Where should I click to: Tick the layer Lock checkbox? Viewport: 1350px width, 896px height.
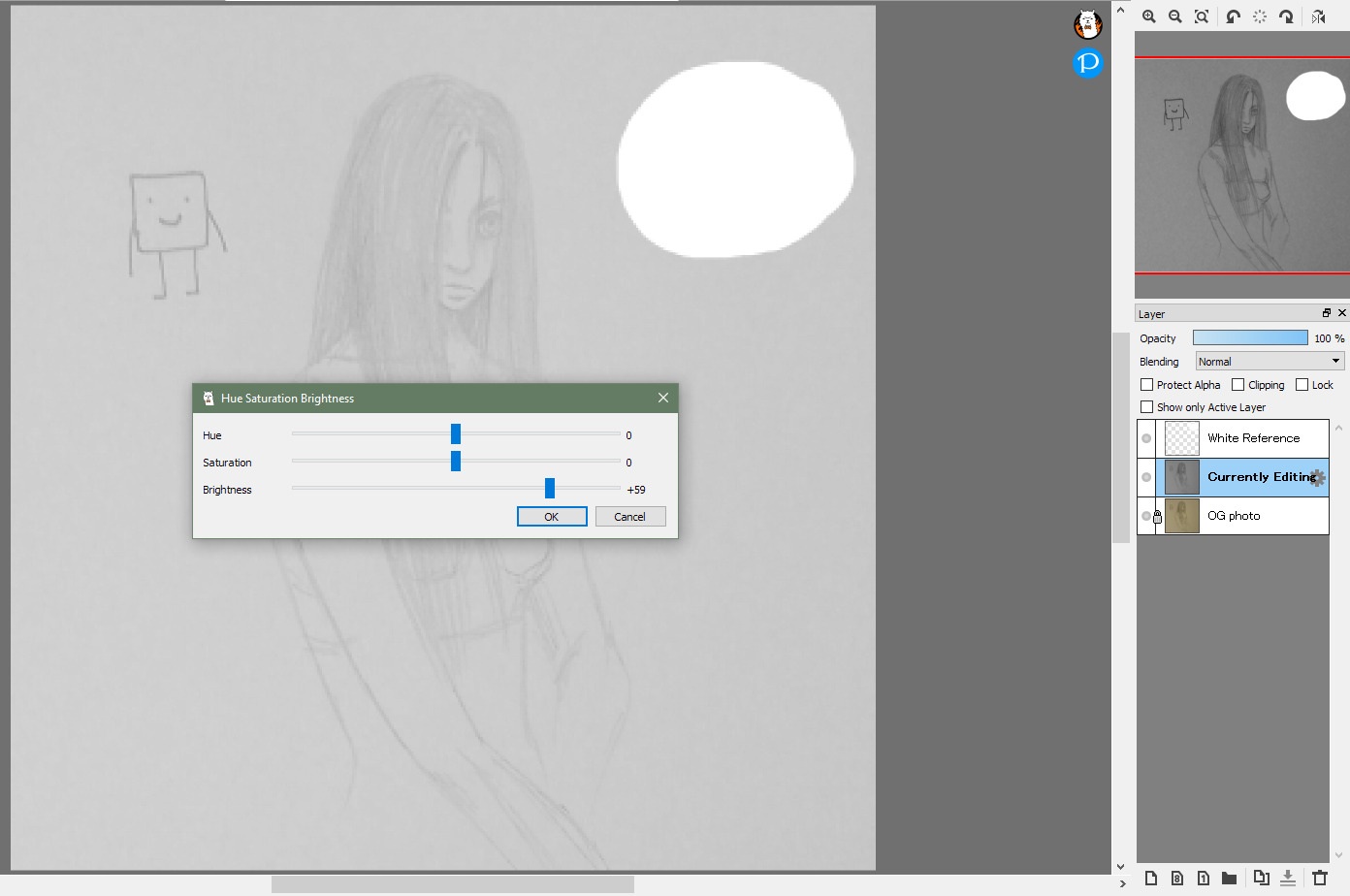pos(1302,385)
